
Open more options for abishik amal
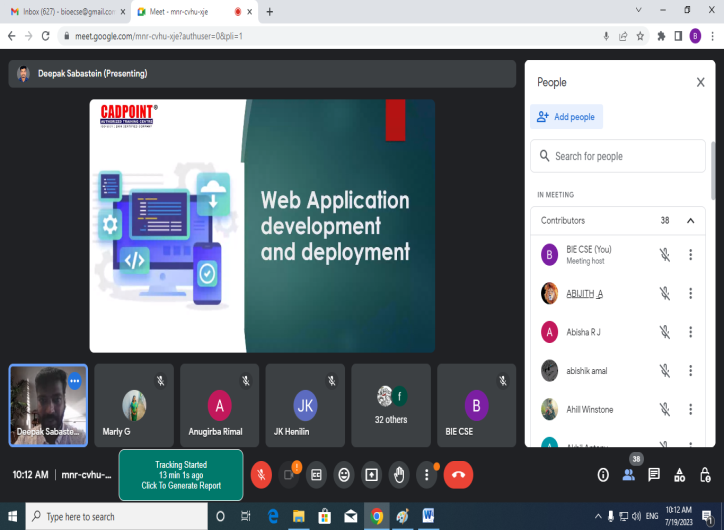click(x=690, y=370)
